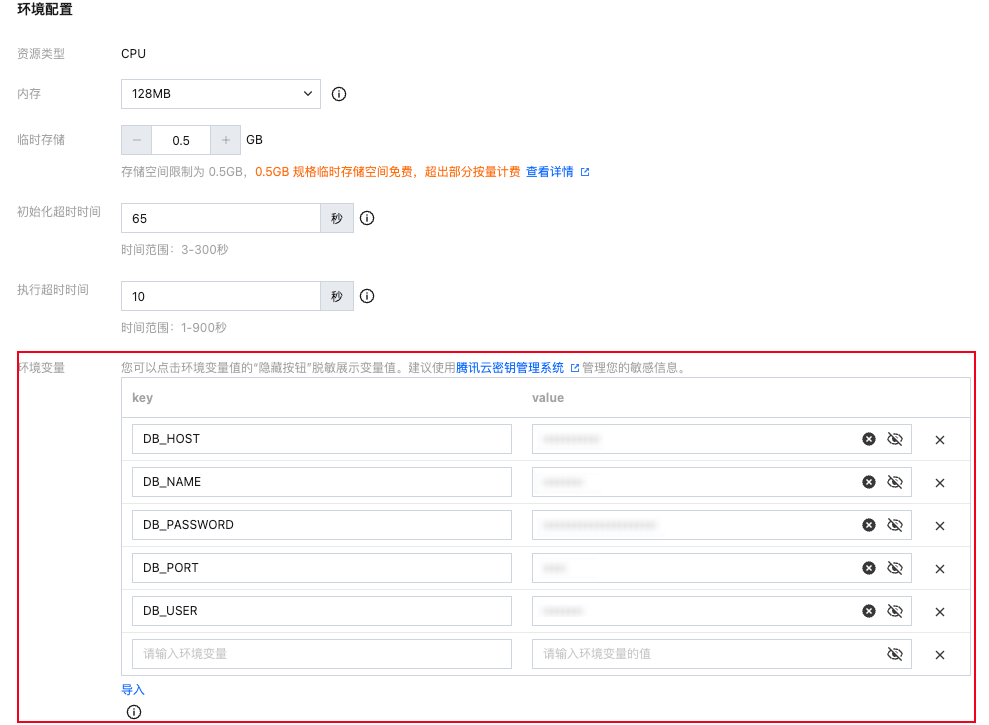Click the DB_PASSWORD key field
989x725 pixels.
(322, 525)
